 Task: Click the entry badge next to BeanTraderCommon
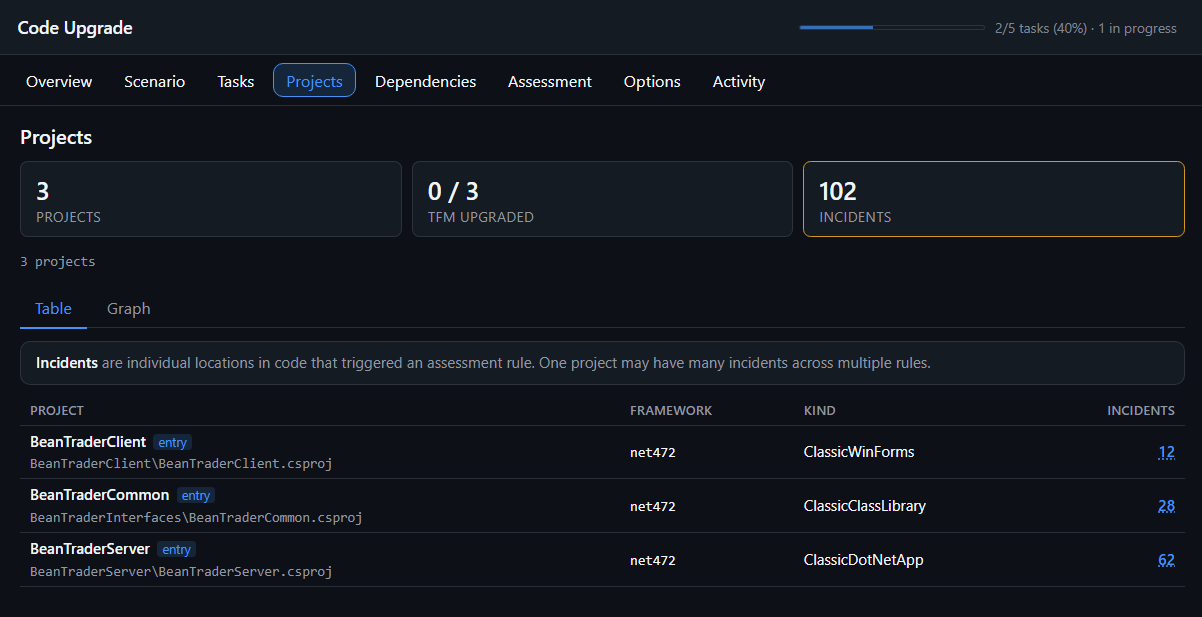(x=196, y=496)
